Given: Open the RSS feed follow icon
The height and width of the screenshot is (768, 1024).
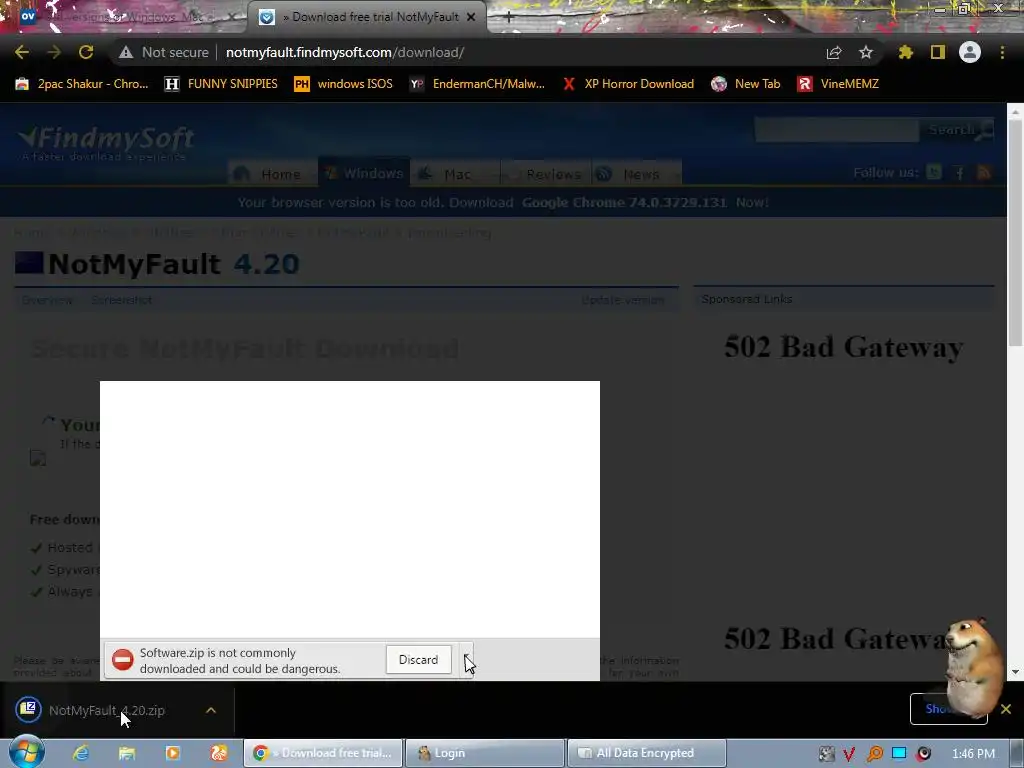Looking at the screenshot, I should point(984,172).
